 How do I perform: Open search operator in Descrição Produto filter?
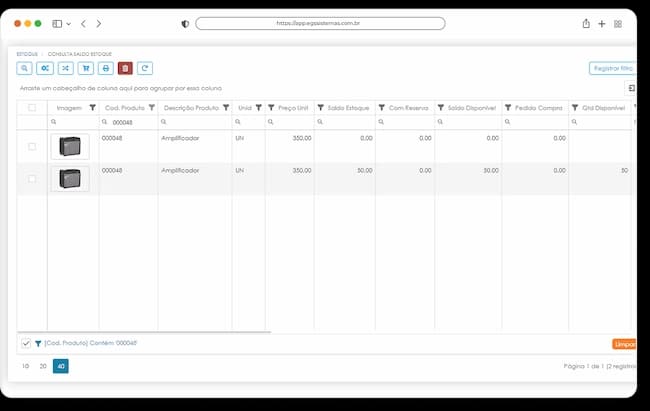pyautogui.click(x=163, y=122)
